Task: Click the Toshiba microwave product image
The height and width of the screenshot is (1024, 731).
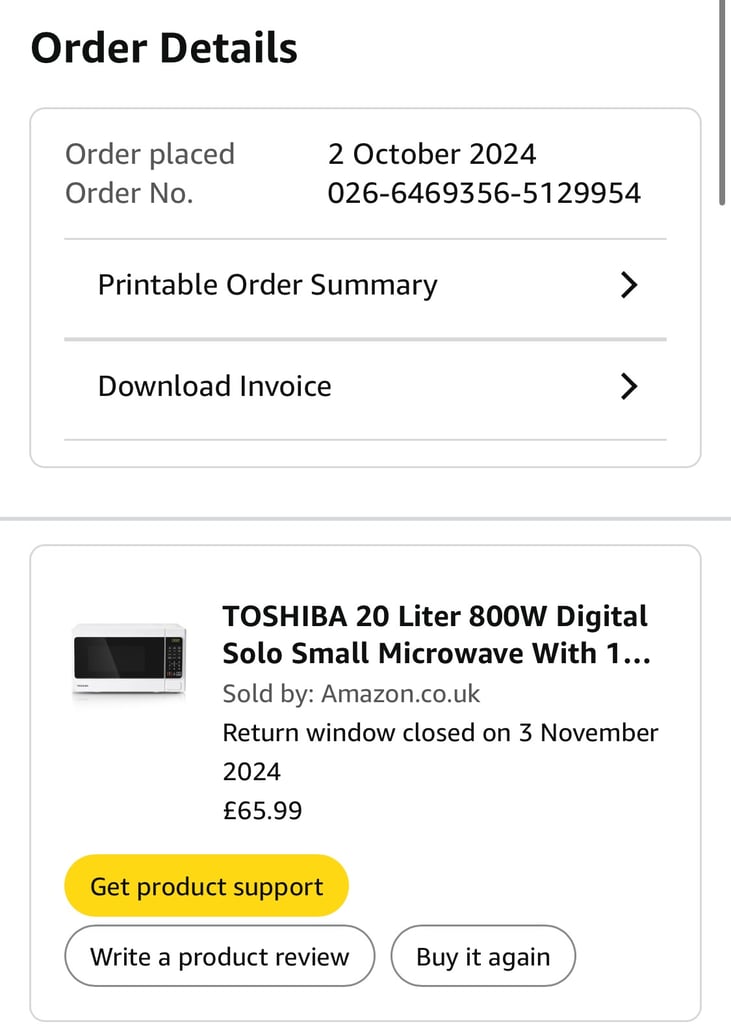Action: coord(129,661)
